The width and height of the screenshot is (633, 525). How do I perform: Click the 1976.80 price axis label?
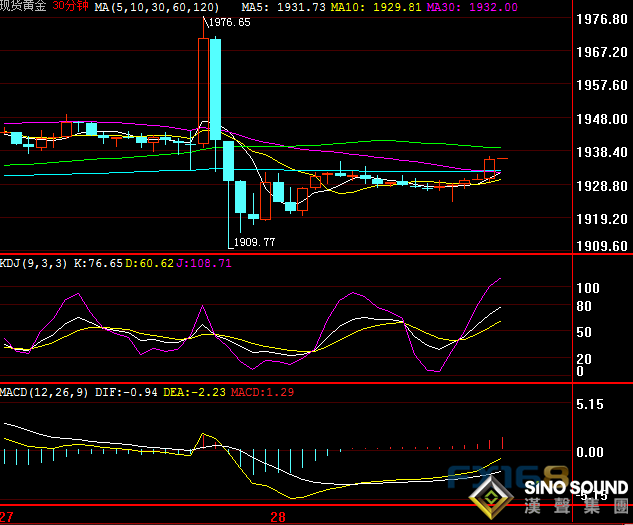602,19
